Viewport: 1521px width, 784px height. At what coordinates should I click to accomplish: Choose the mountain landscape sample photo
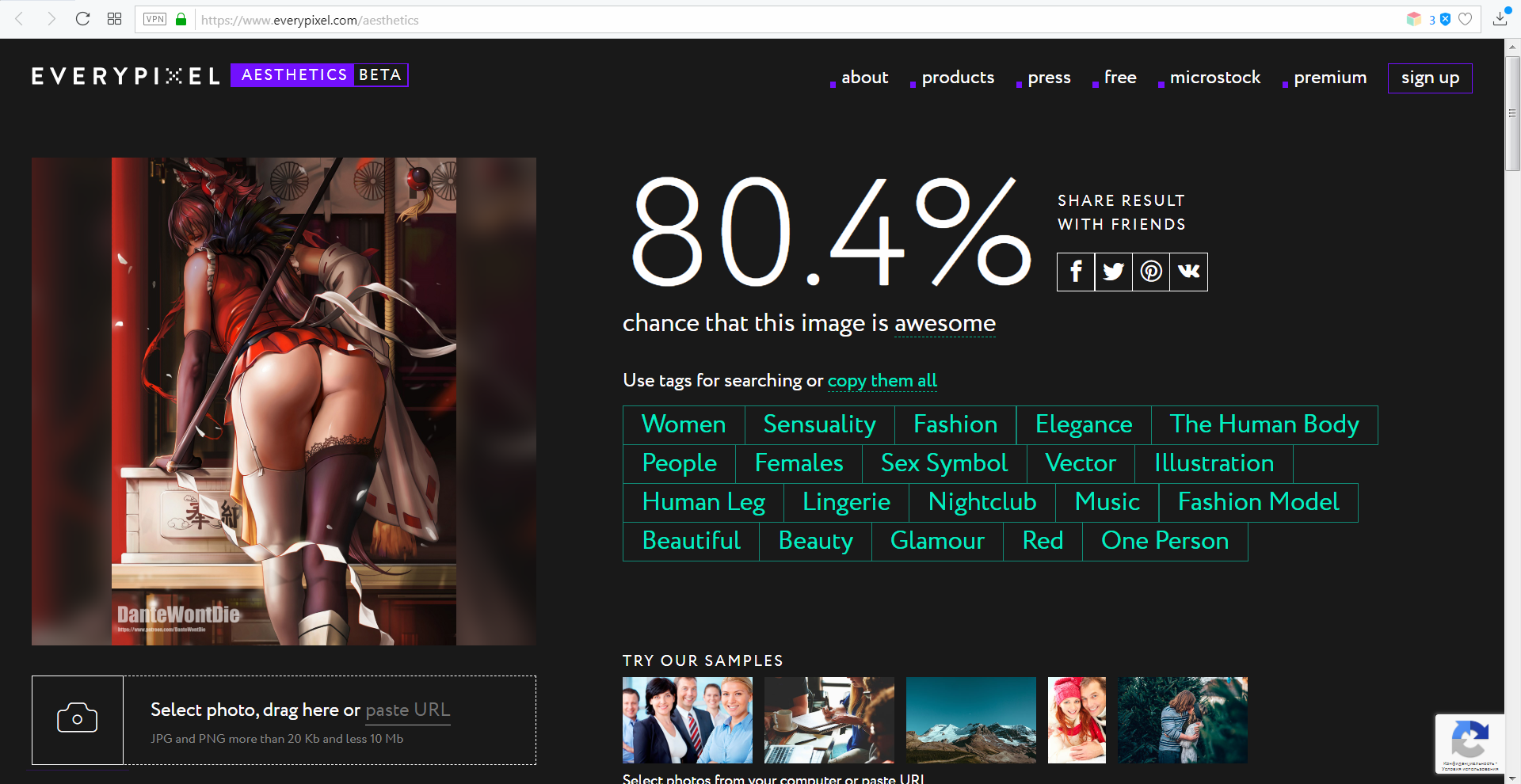tap(971, 720)
